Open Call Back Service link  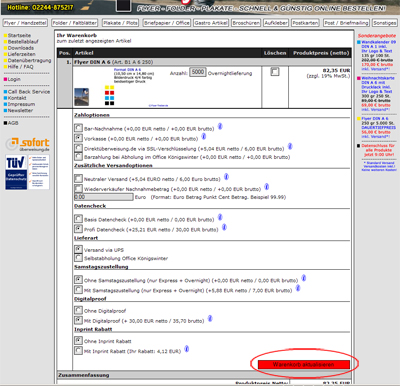pyautogui.click(x=29, y=92)
